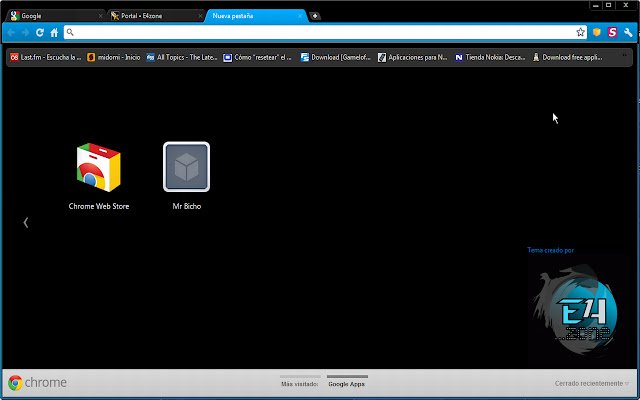Open the Download free appli... bookmark
Viewport: 640px width, 400px height.
568,58
